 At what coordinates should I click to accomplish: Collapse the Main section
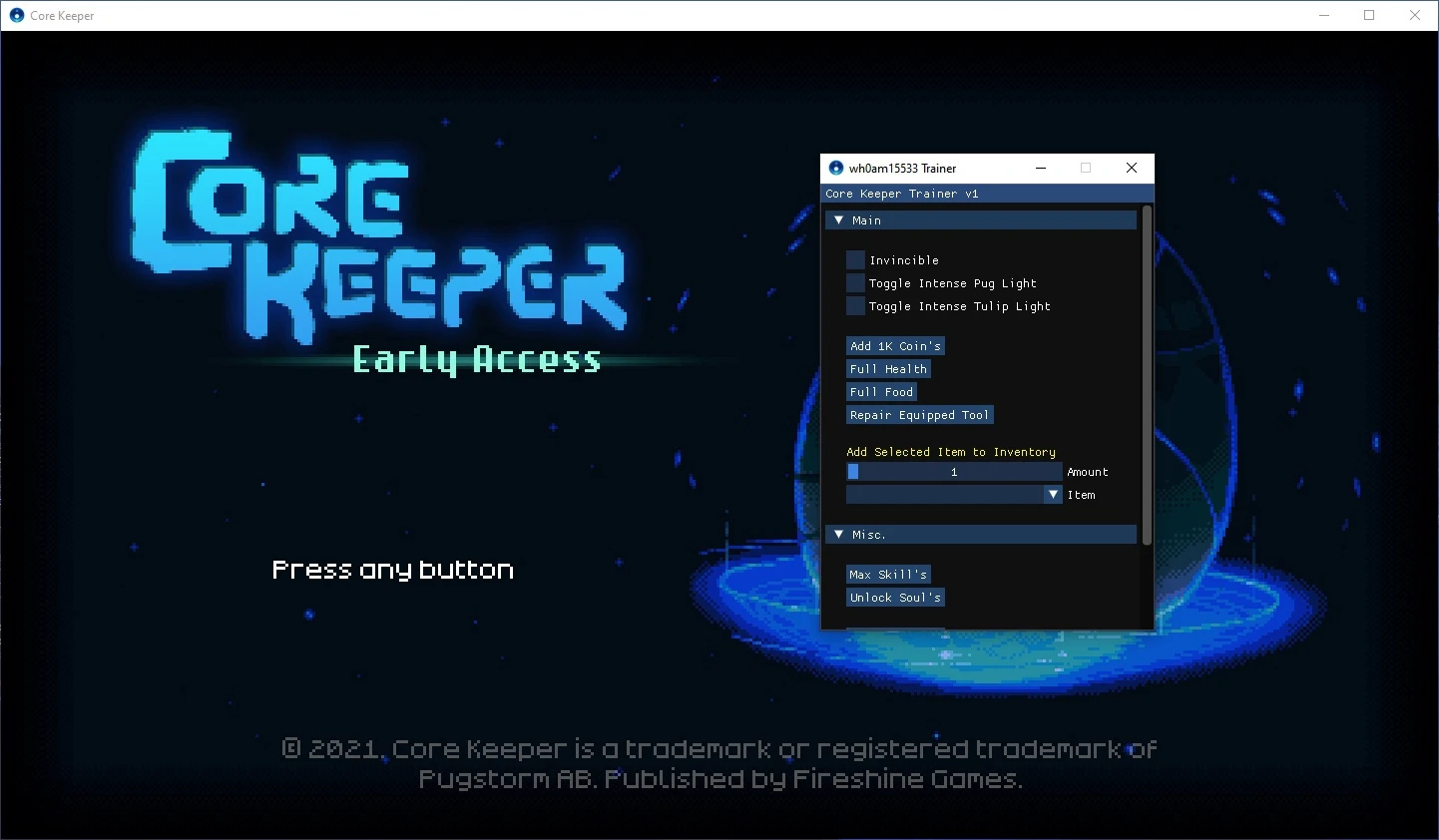839,219
